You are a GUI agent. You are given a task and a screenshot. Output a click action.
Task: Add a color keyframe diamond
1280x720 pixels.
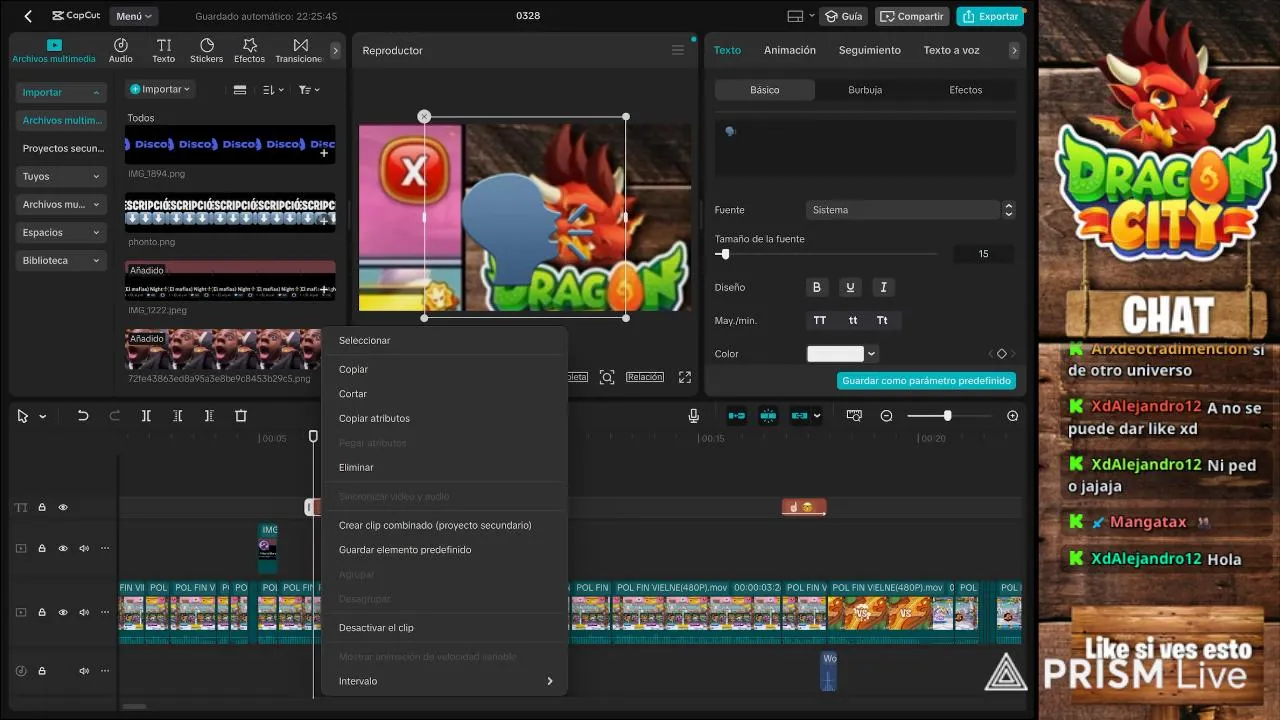click(x=1002, y=354)
